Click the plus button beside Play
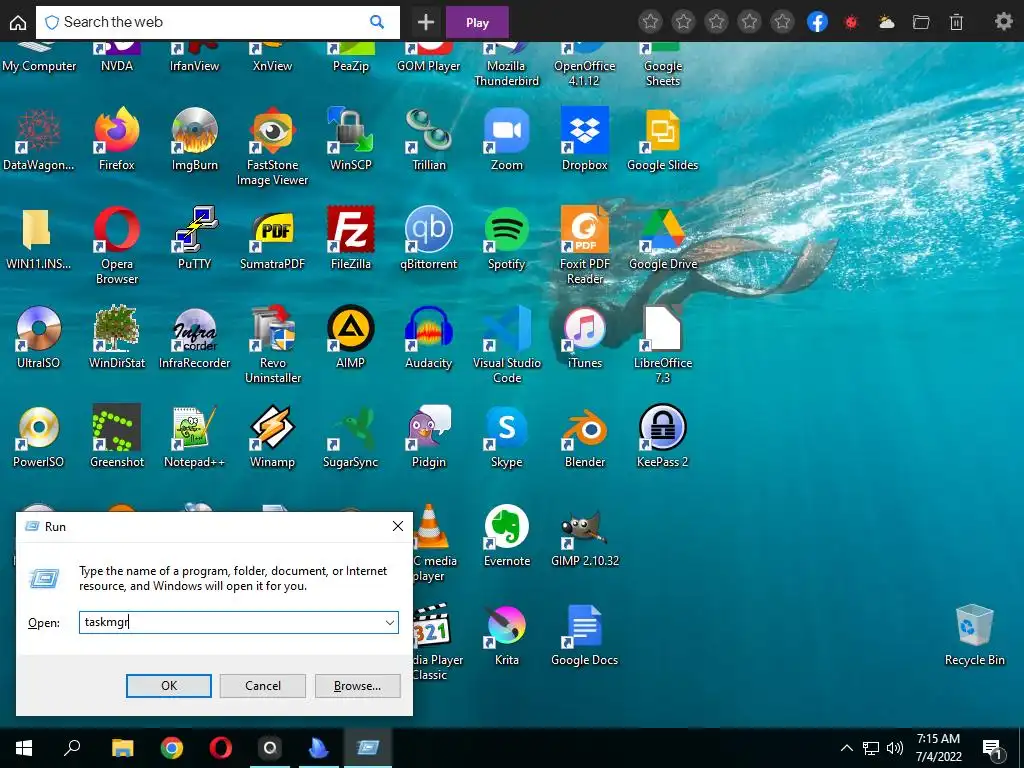 pos(425,22)
